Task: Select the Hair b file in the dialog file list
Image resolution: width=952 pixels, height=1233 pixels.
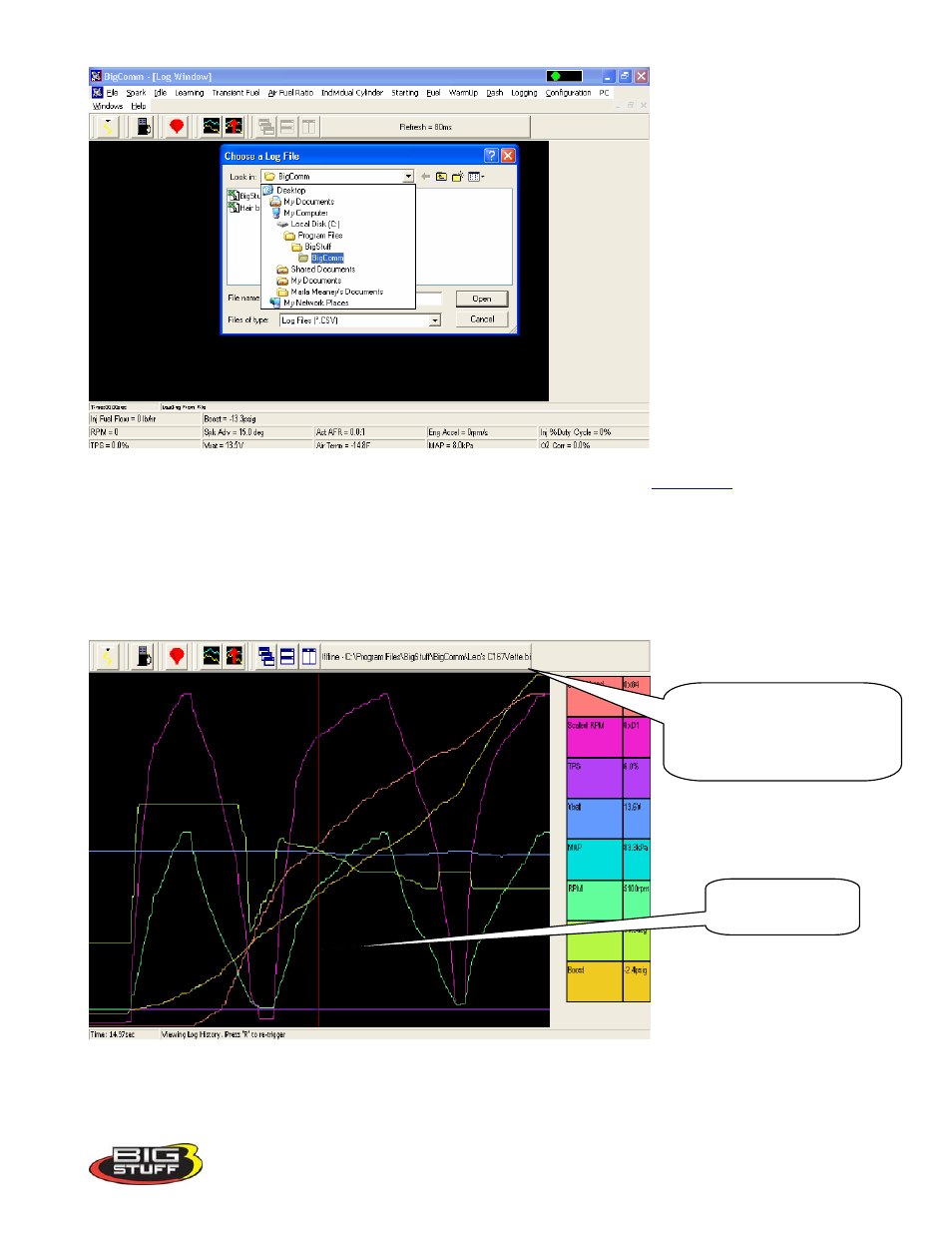Action: [243, 208]
